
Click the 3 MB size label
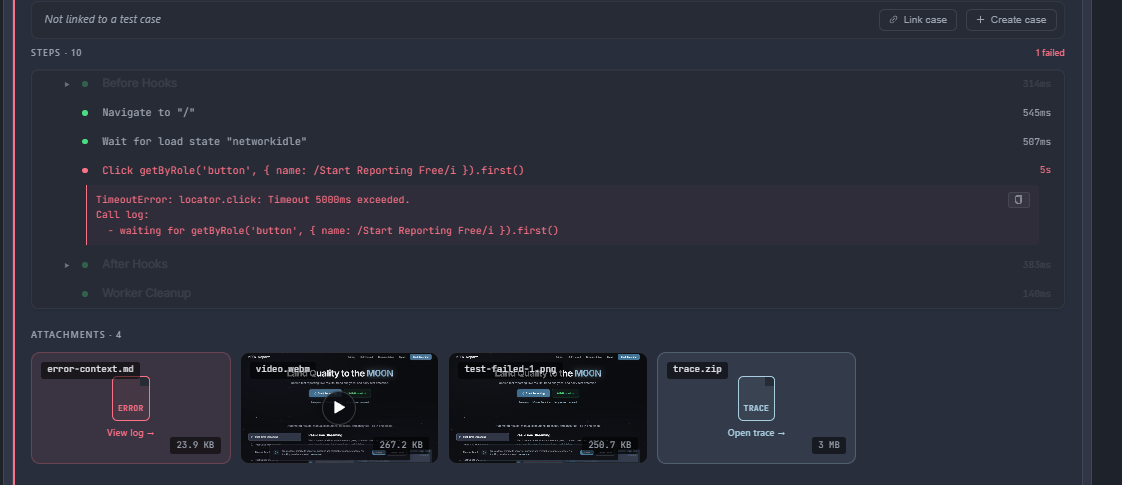829,445
